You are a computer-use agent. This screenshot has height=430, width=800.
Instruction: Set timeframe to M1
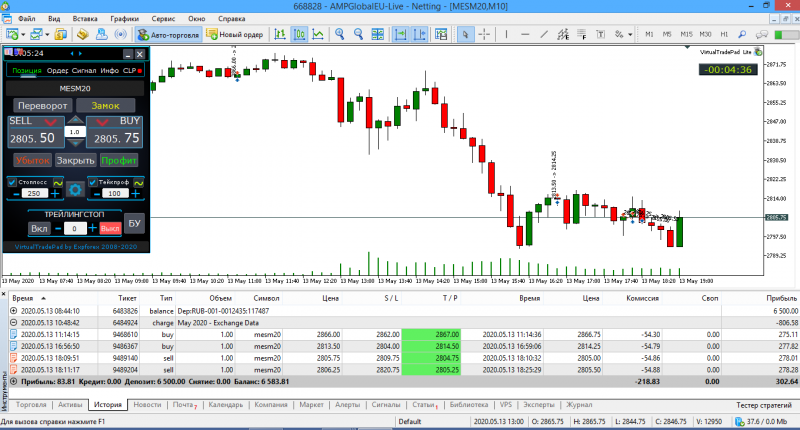pyautogui.click(x=649, y=34)
